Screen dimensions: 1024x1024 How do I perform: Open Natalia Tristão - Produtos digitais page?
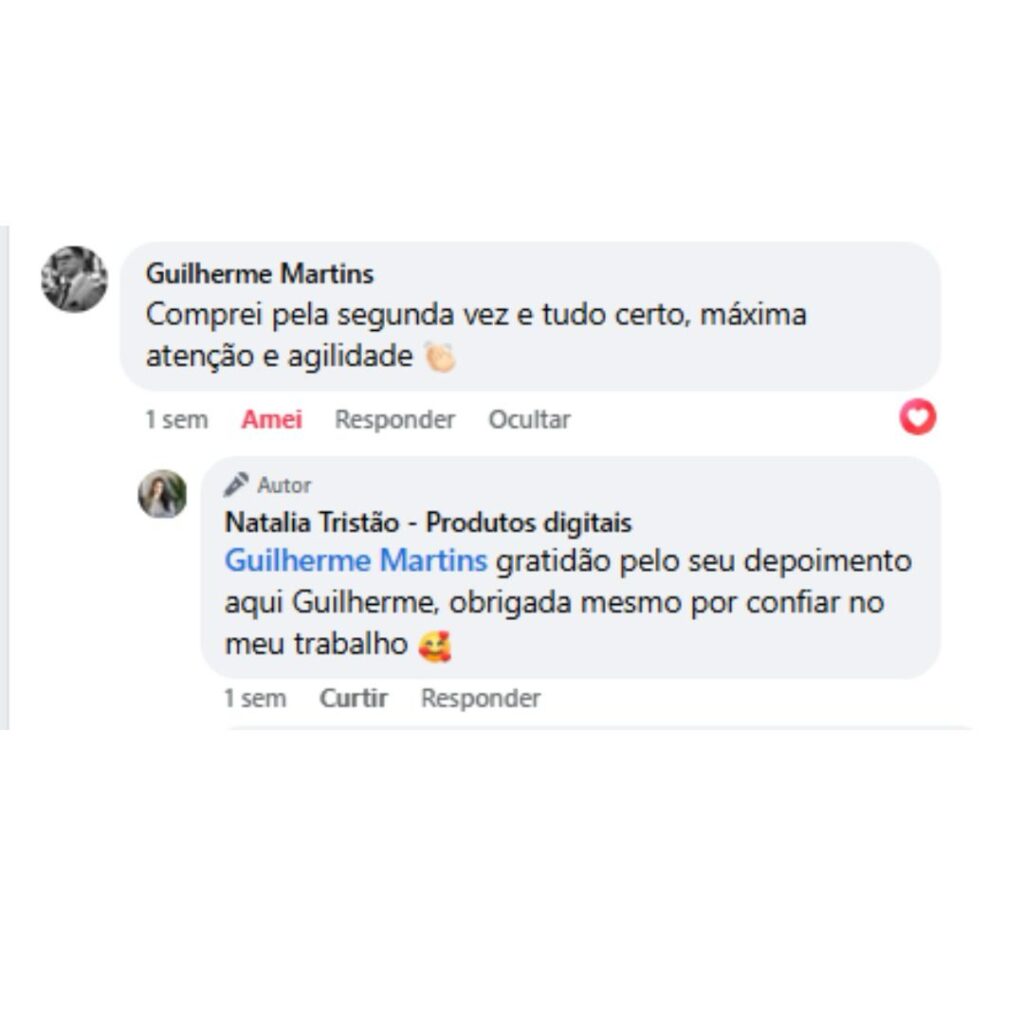[x=428, y=522]
